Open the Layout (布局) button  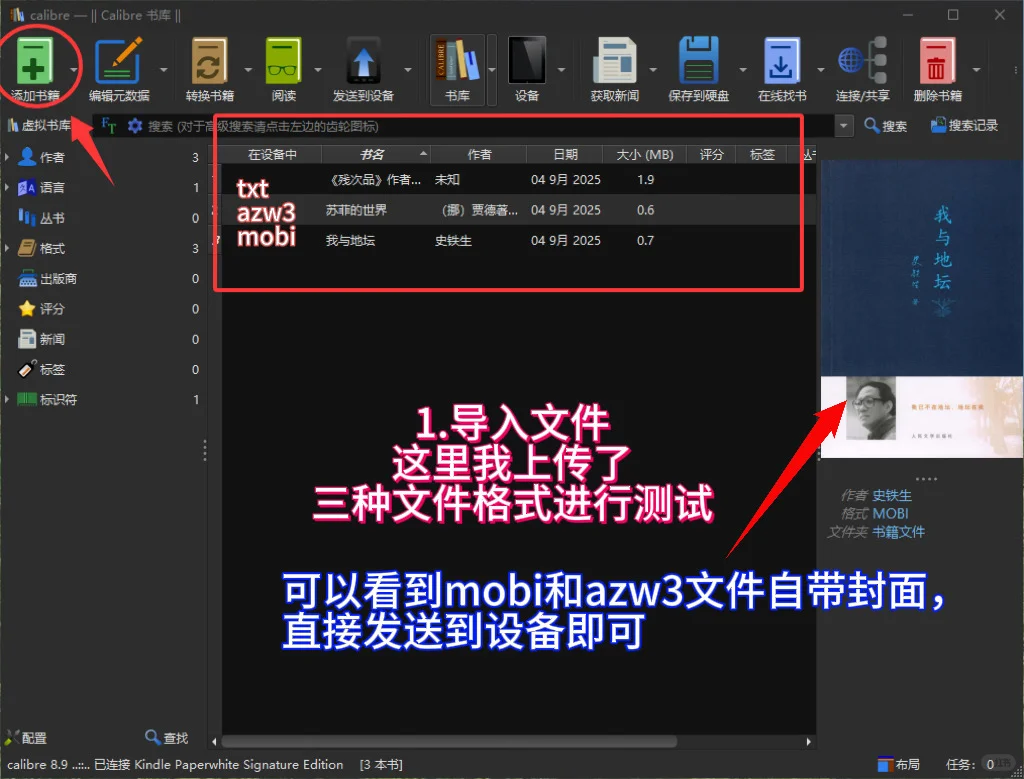pyautogui.click(x=899, y=764)
